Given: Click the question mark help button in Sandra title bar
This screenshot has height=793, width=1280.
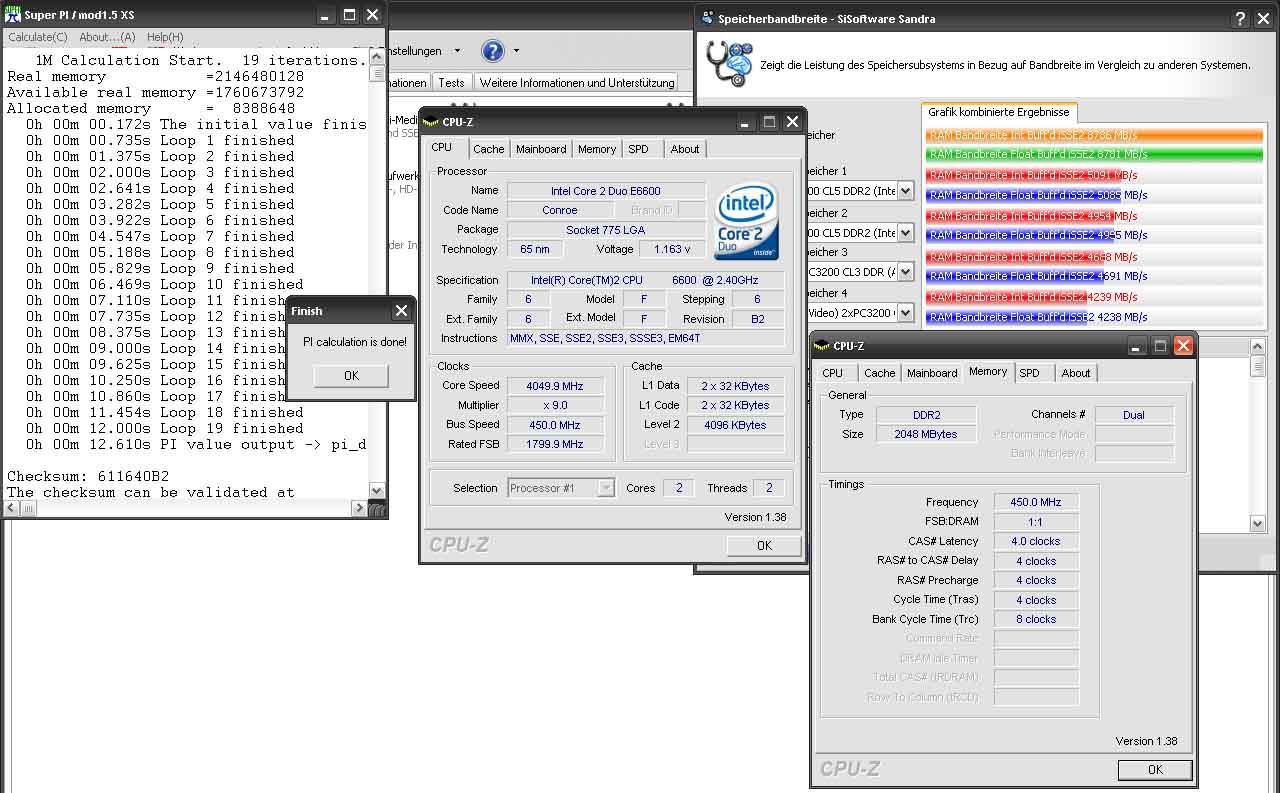Looking at the screenshot, I should point(1240,18).
